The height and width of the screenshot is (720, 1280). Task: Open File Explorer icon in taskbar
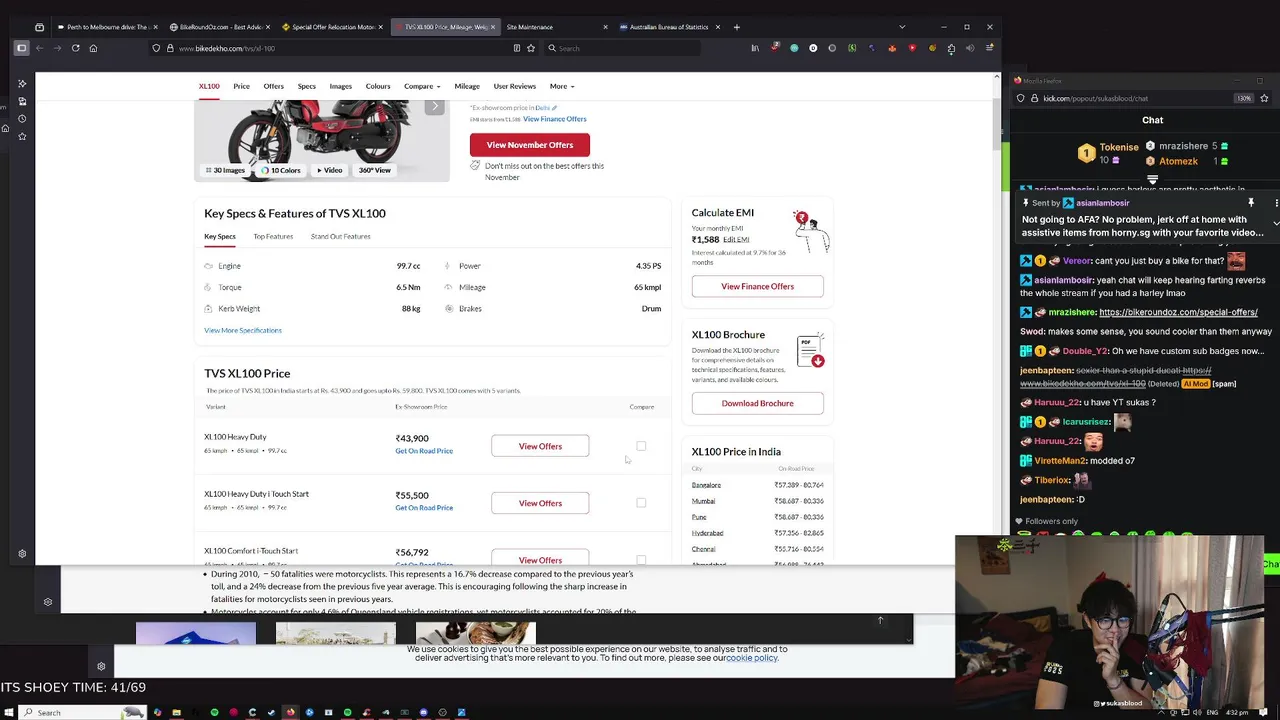(x=176, y=712)
